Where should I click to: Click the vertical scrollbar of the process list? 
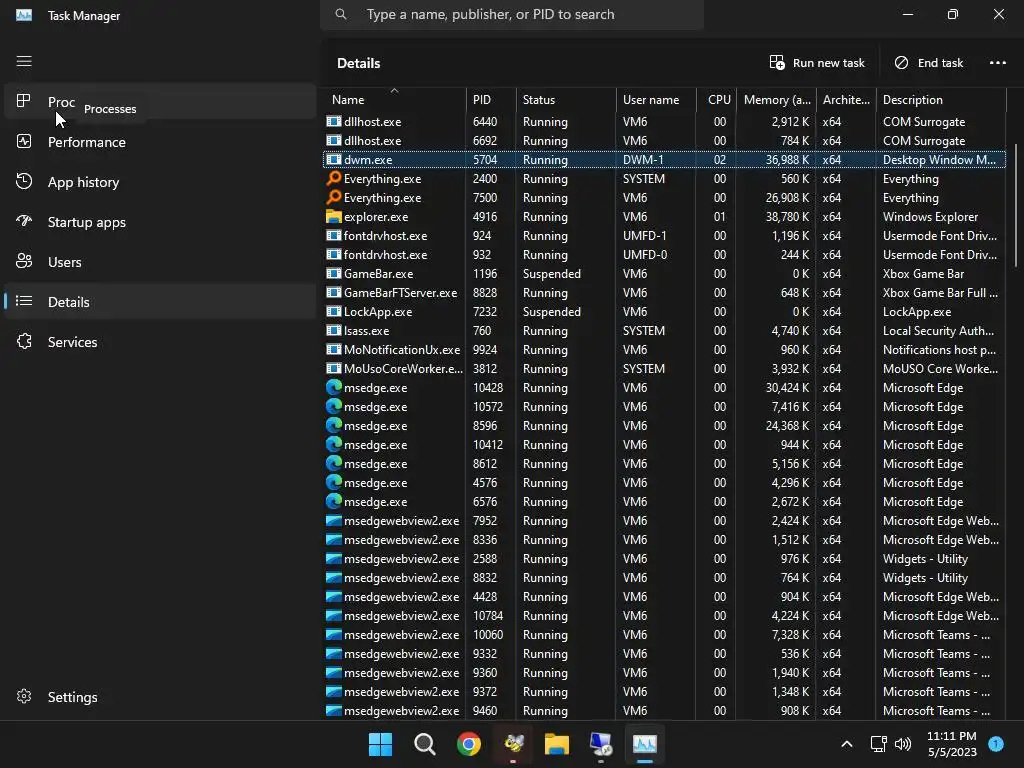[1016, 205]
